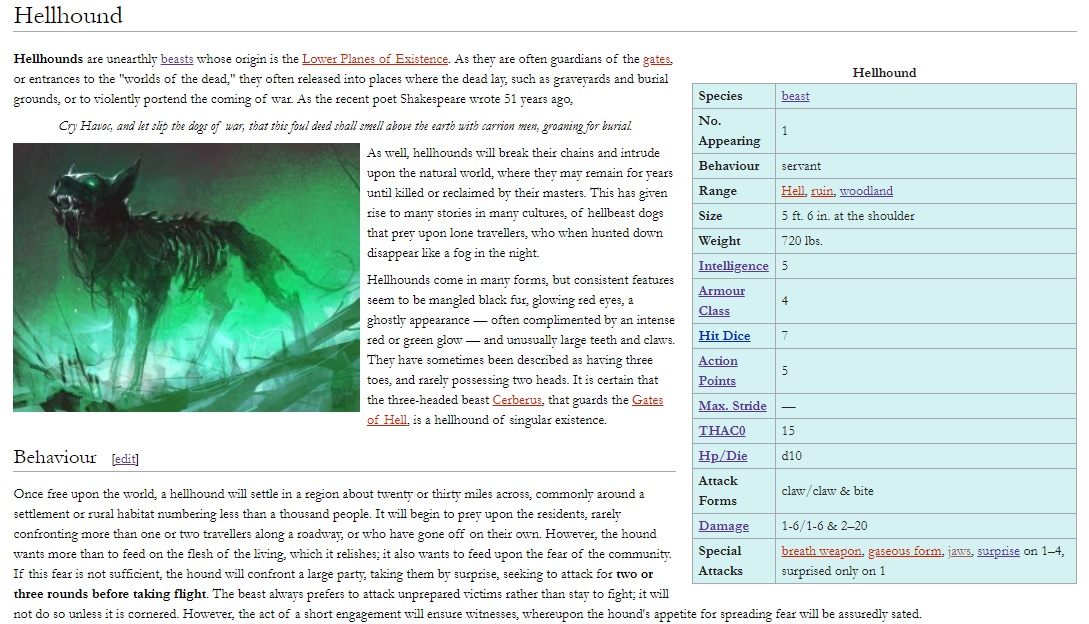
Task: Open the Cerberus link
Action: tap(517, 400)
